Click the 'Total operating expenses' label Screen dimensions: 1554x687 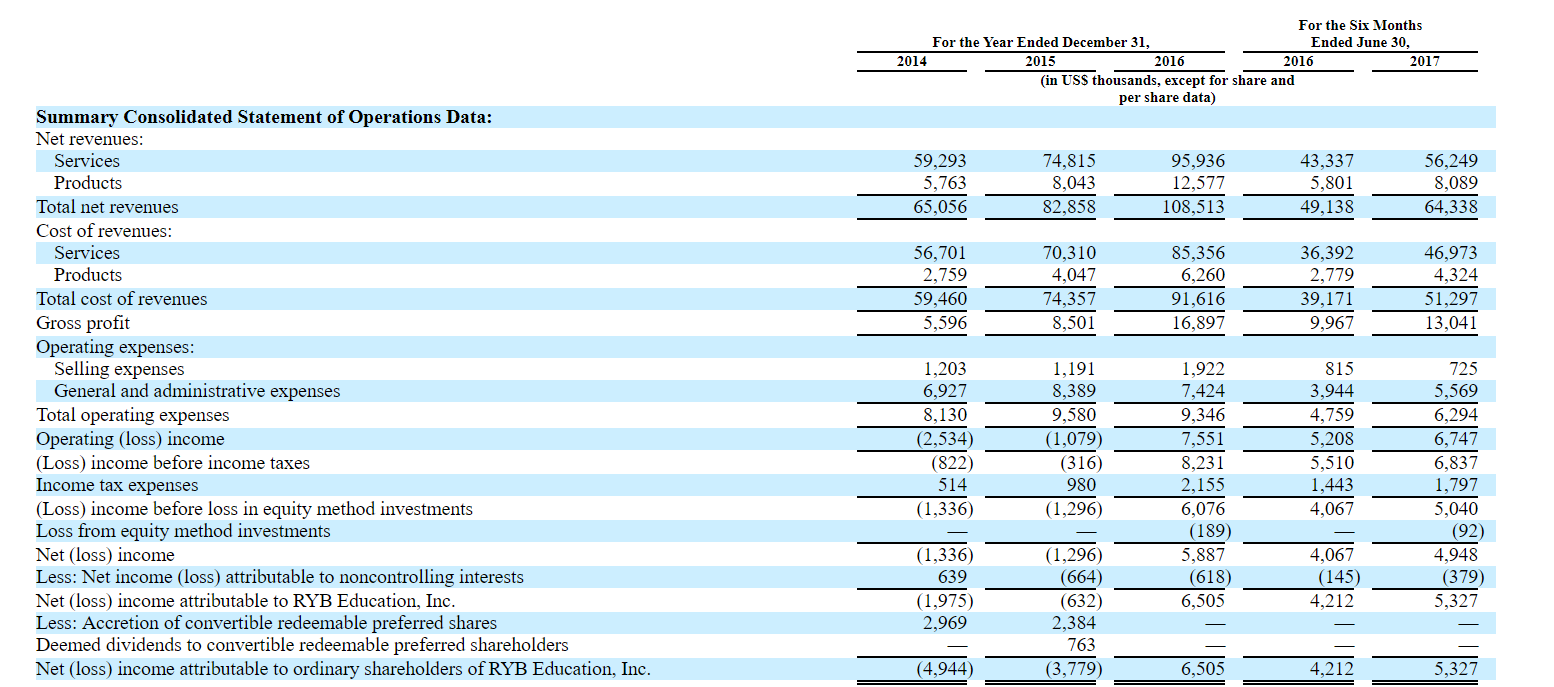(x=133, y=415)
